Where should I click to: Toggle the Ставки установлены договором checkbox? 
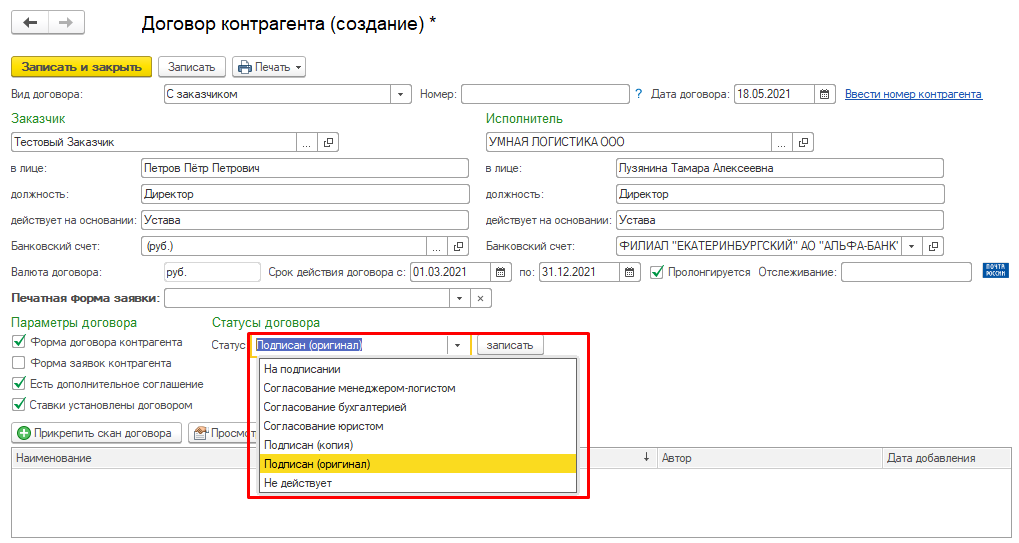point(19,405)
